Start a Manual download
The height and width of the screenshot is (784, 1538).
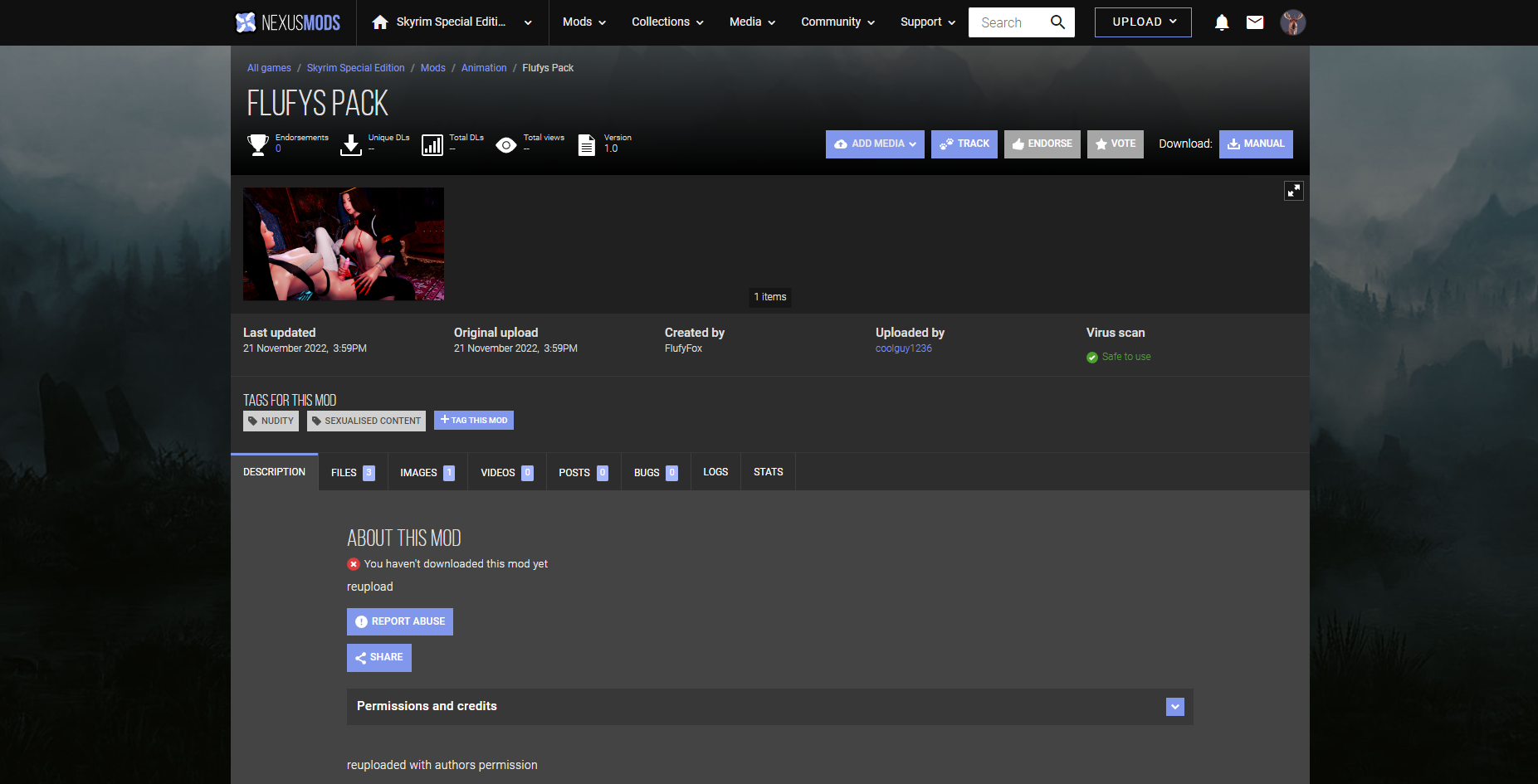(x=1256, y=144)
